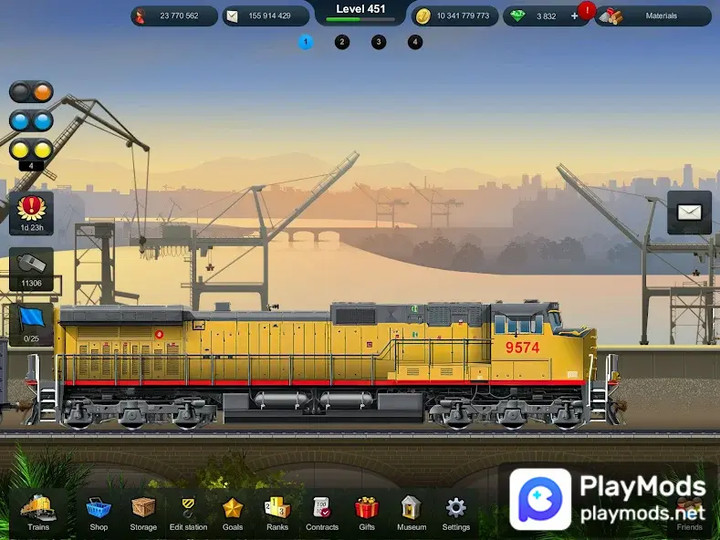Click the green gem icon
720x540 pixels.
[x=518, y=16]
